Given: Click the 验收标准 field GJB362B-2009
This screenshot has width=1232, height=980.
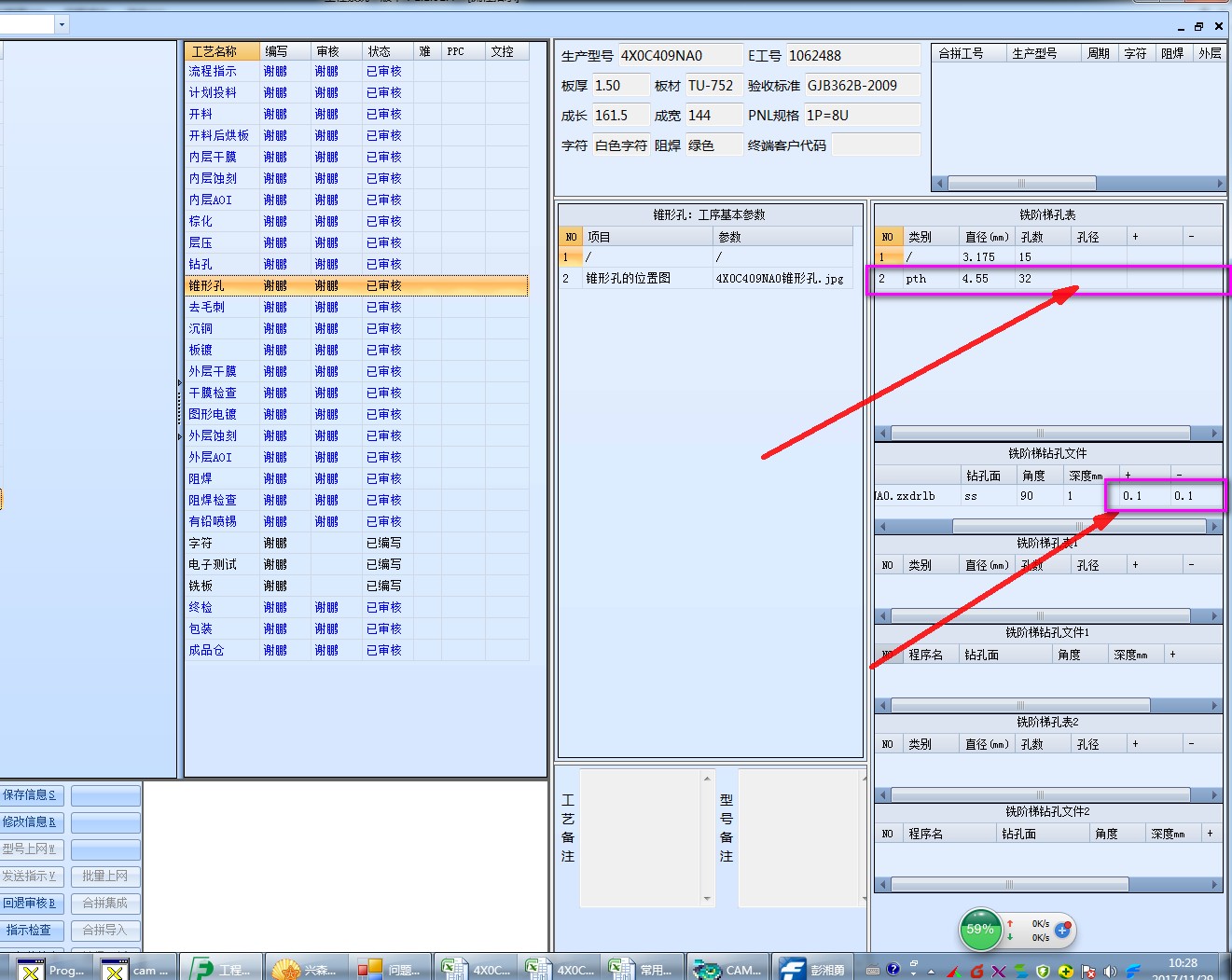Looking at the screenshot, I should point(862,86).
